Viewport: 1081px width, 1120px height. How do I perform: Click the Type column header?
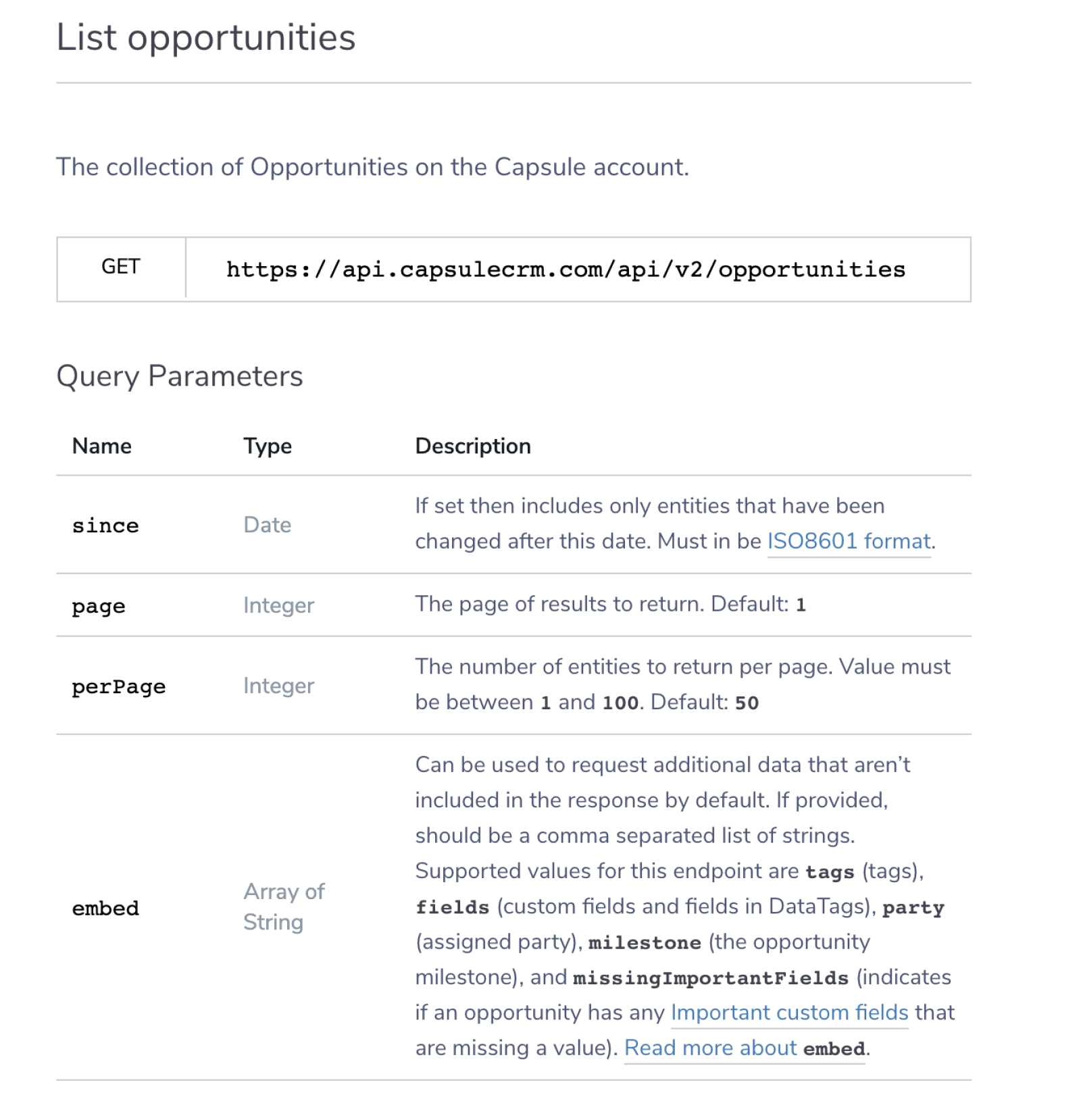tap(268, 446)
